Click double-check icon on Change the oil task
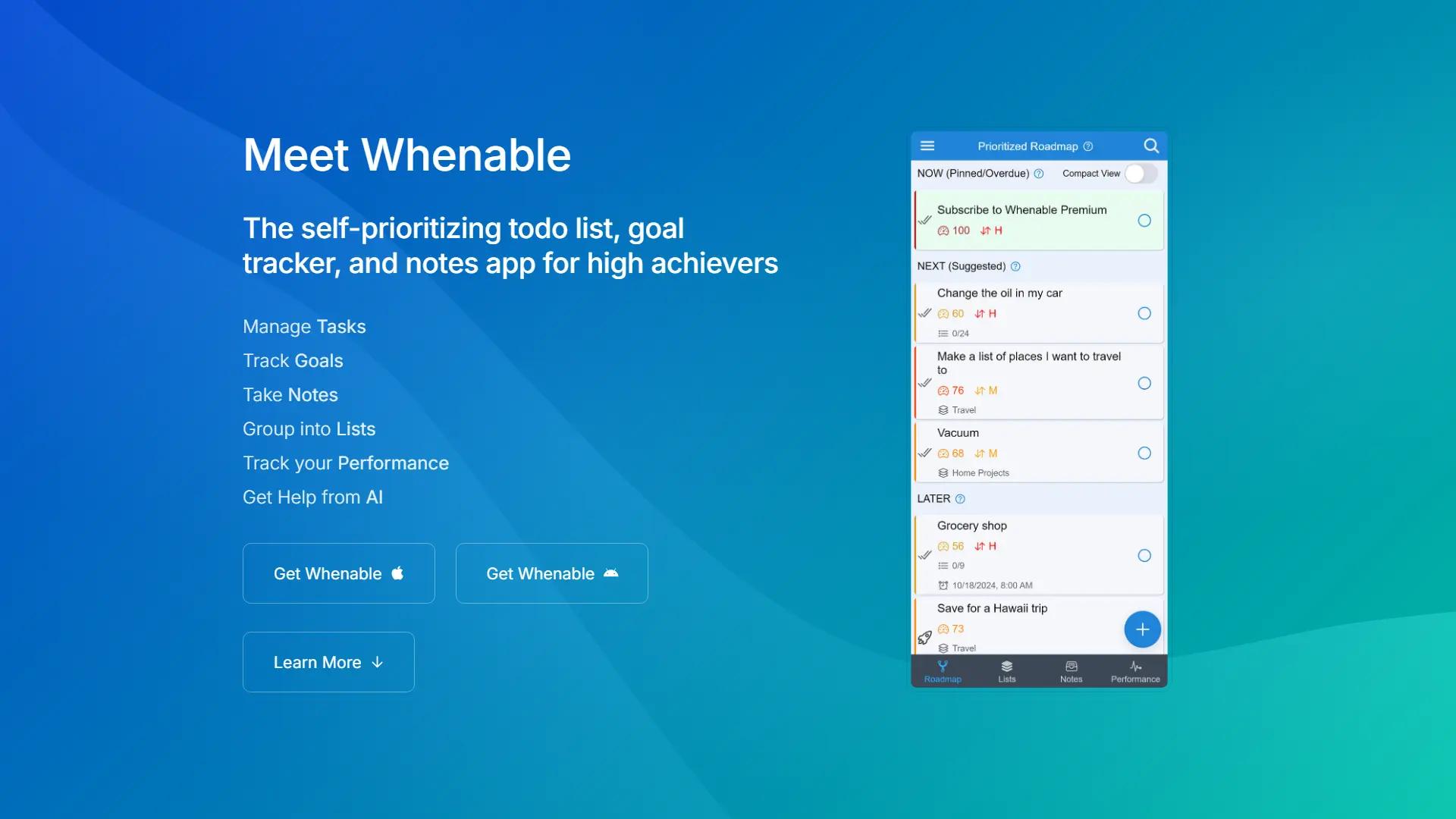 pos(925,313)
